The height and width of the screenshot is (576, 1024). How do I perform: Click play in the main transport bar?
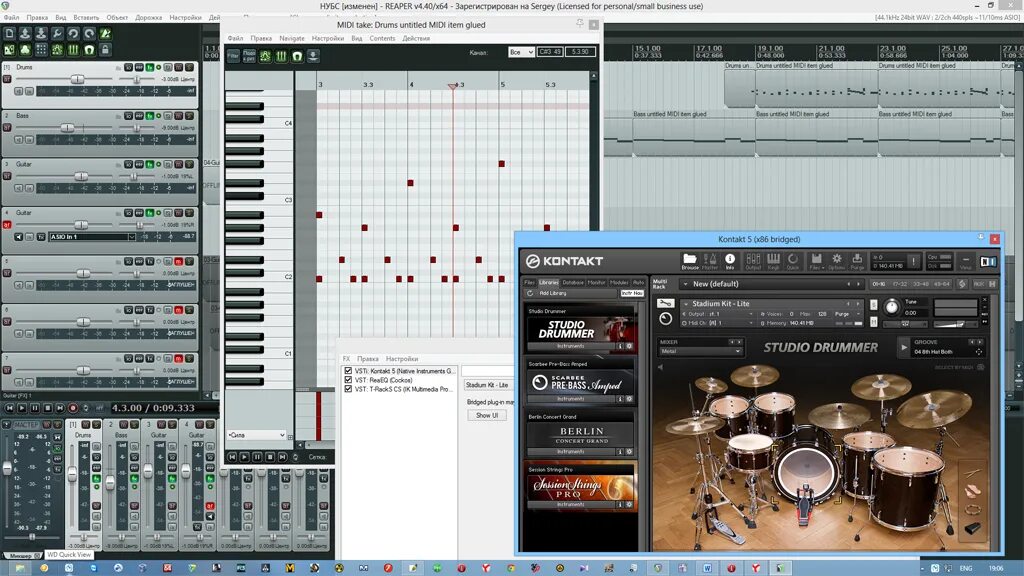point(22,408)
